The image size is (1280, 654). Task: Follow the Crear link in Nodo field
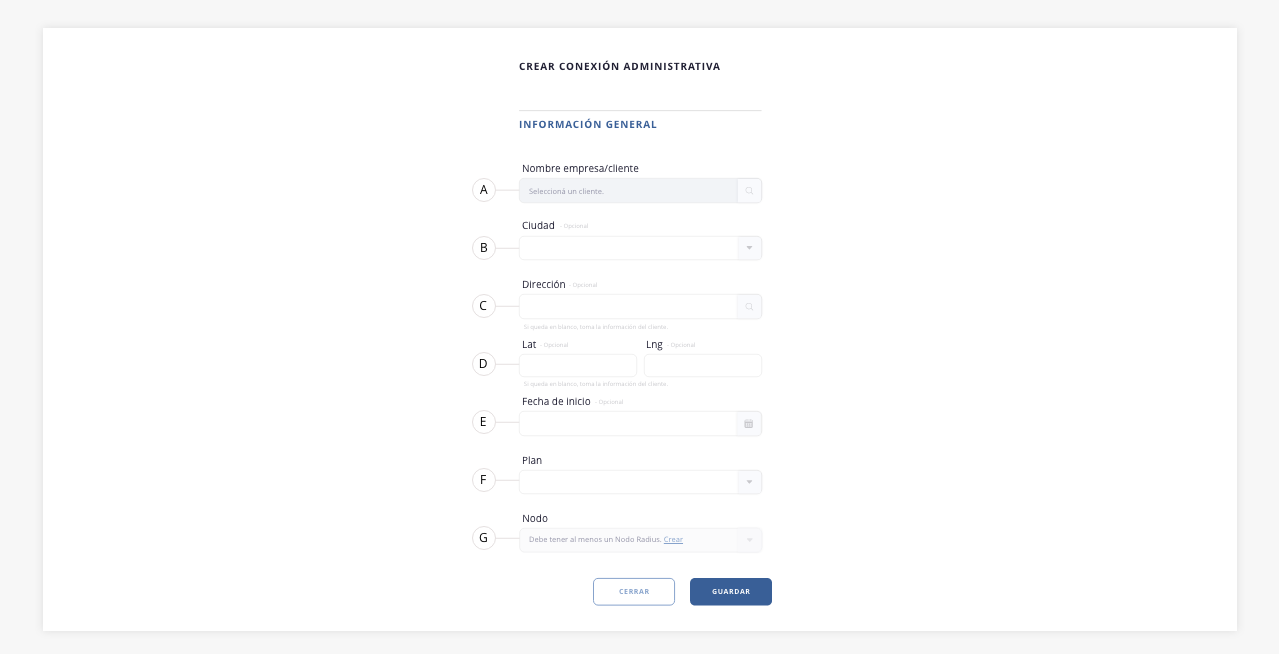coord(673,540)
